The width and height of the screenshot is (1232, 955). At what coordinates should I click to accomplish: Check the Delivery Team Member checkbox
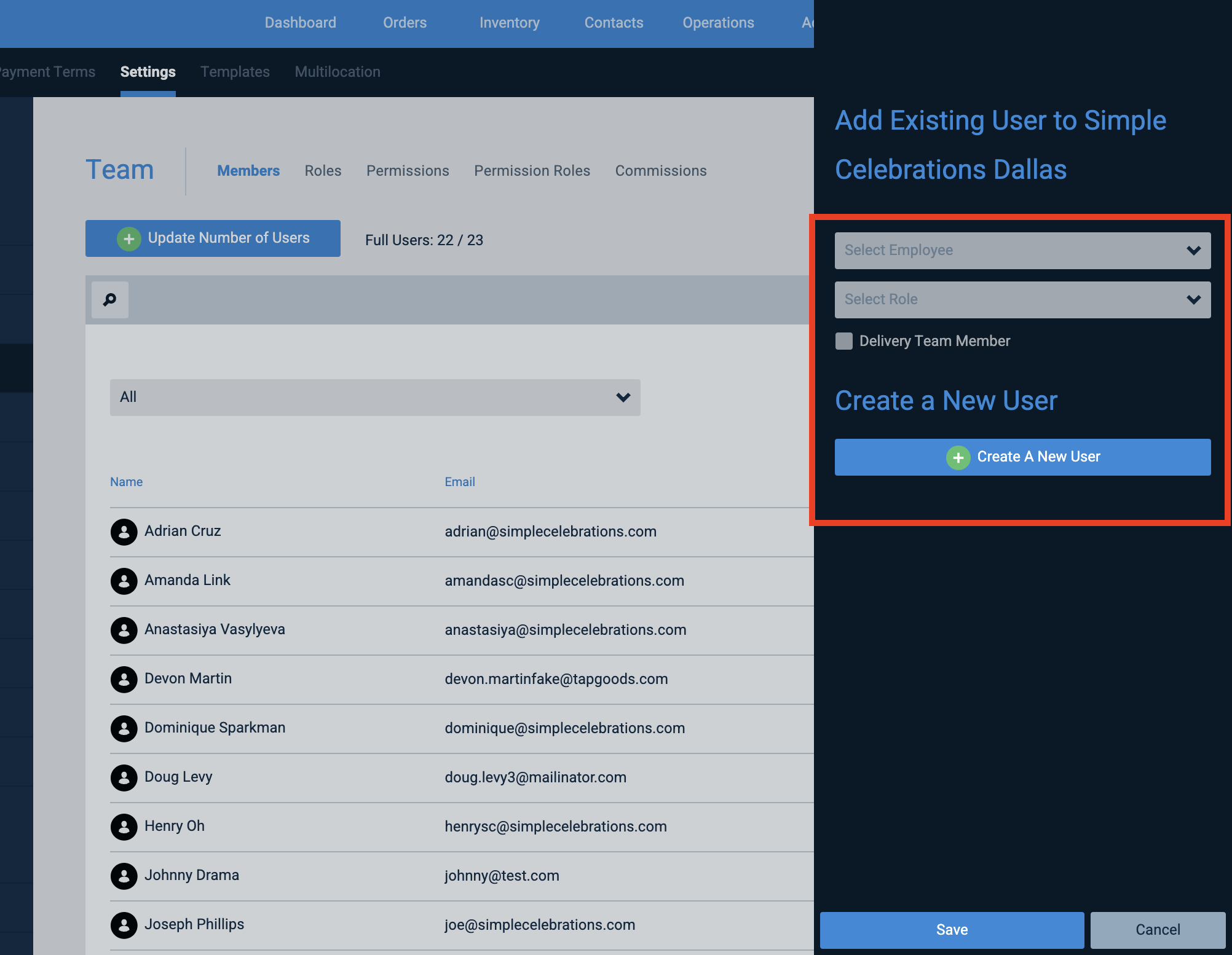click(844, 341)
